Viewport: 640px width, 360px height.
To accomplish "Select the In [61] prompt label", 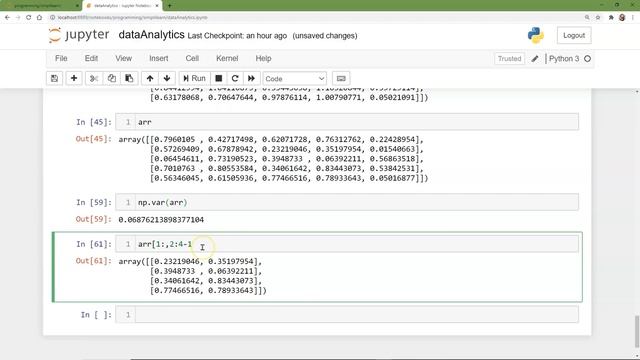I will [x=94, y=244].
